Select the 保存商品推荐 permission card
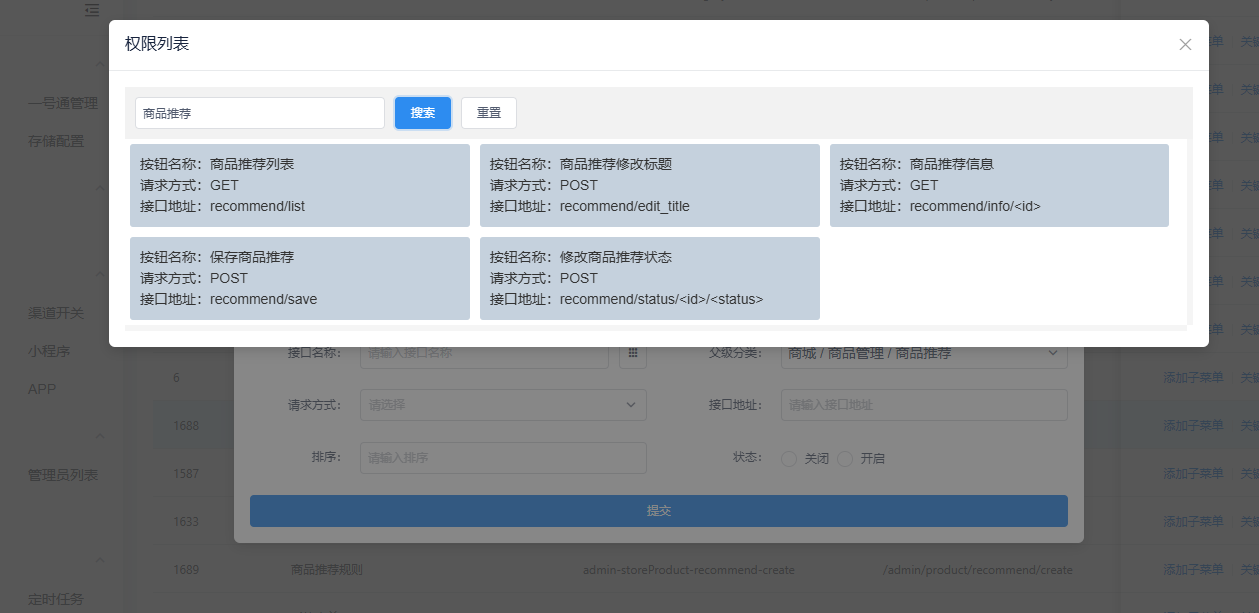This screenshot has width=1259, height=613. tap(300, 278)
